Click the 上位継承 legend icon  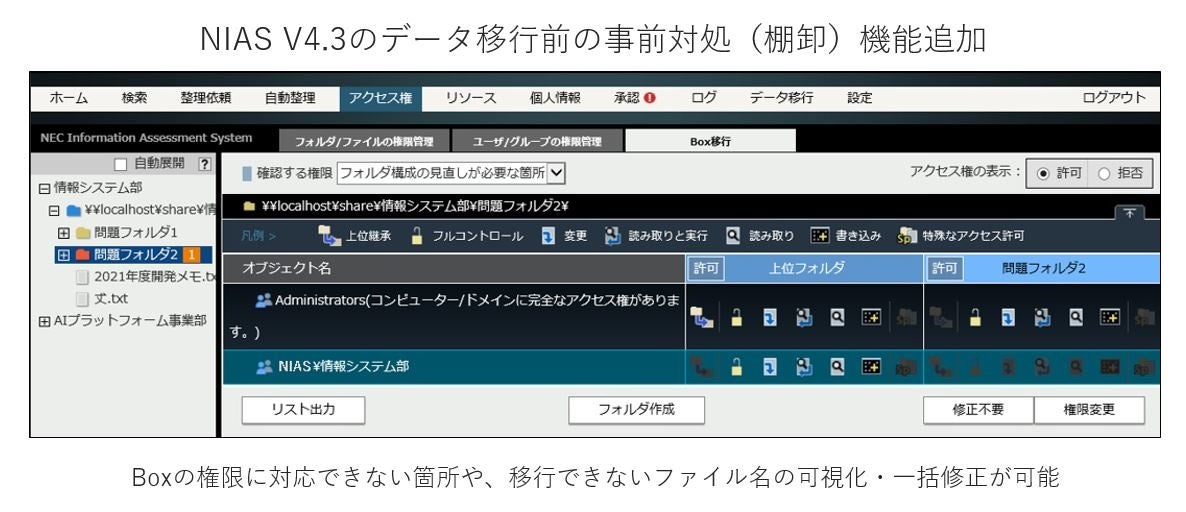coord(328,236)
